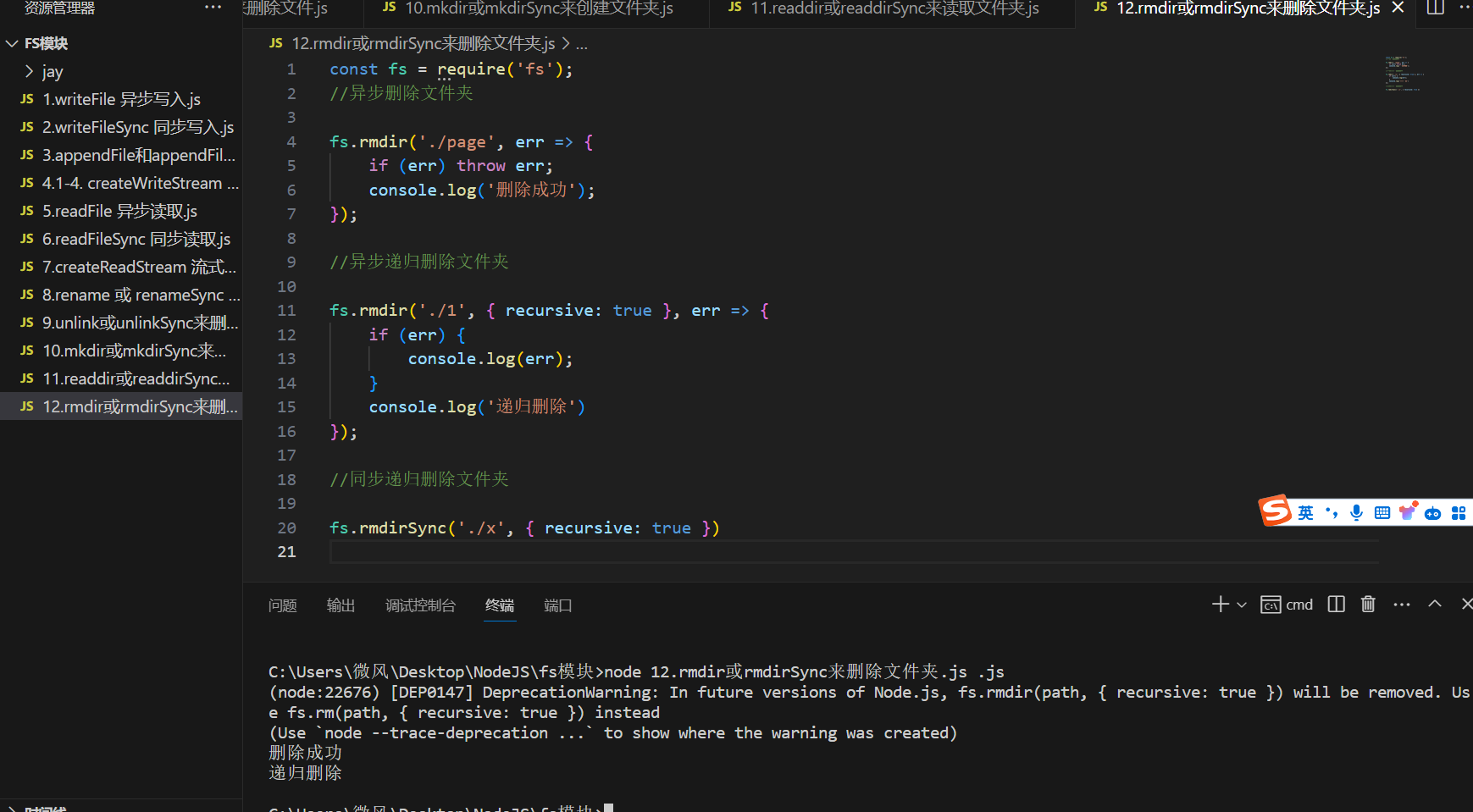Click breadcrumb file name 12.rmdir或rmdirSync来删除文件夹.js
Image resolution: width=1473 pixels, height=812 pixels.
click(x=424, y=43)
